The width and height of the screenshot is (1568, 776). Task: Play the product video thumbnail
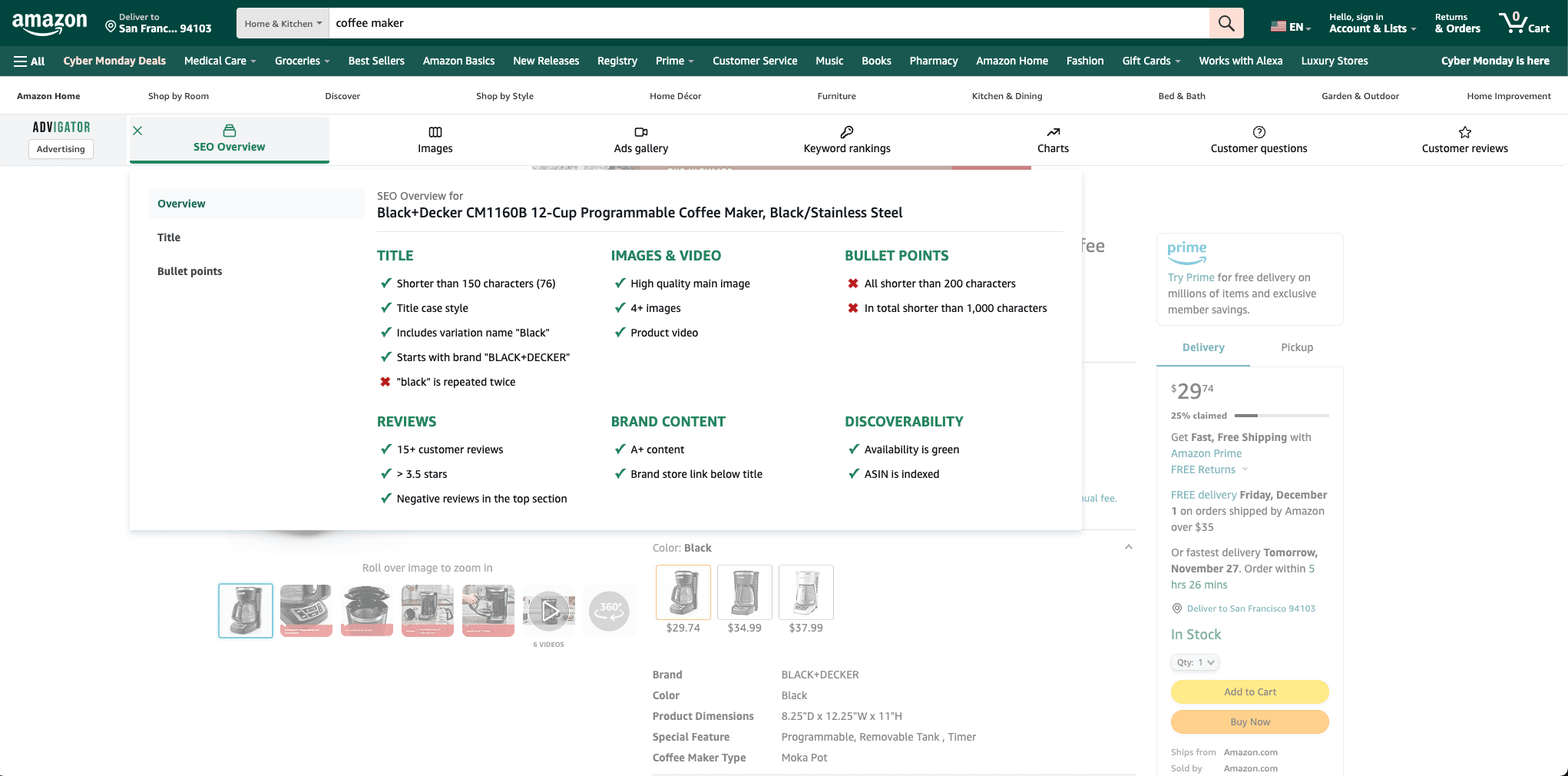(x=549, y=611)
